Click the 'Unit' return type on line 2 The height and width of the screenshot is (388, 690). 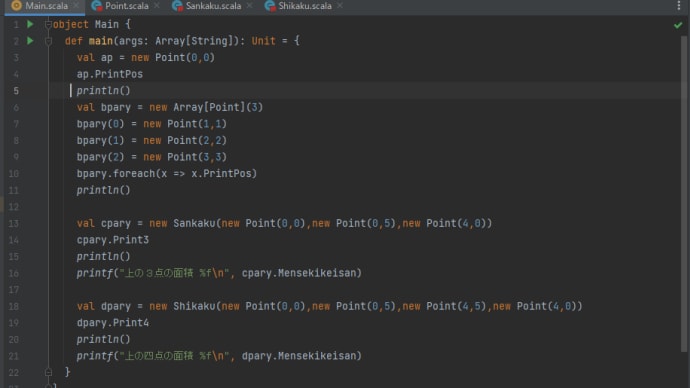pos(264,41)
